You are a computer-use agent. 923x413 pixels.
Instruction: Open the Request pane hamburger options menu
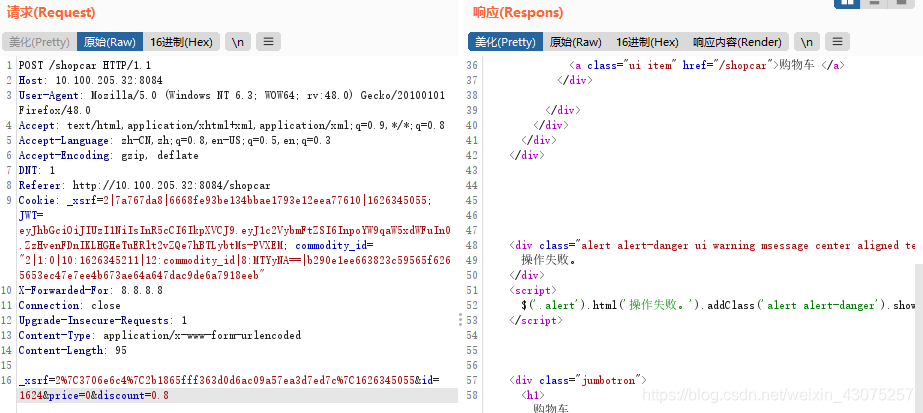268,42
